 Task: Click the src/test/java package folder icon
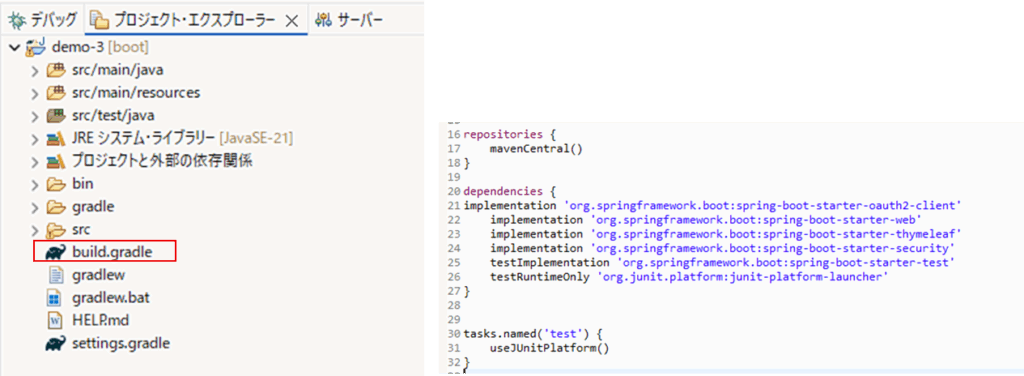pyautogui.click(x=56, y=116)
